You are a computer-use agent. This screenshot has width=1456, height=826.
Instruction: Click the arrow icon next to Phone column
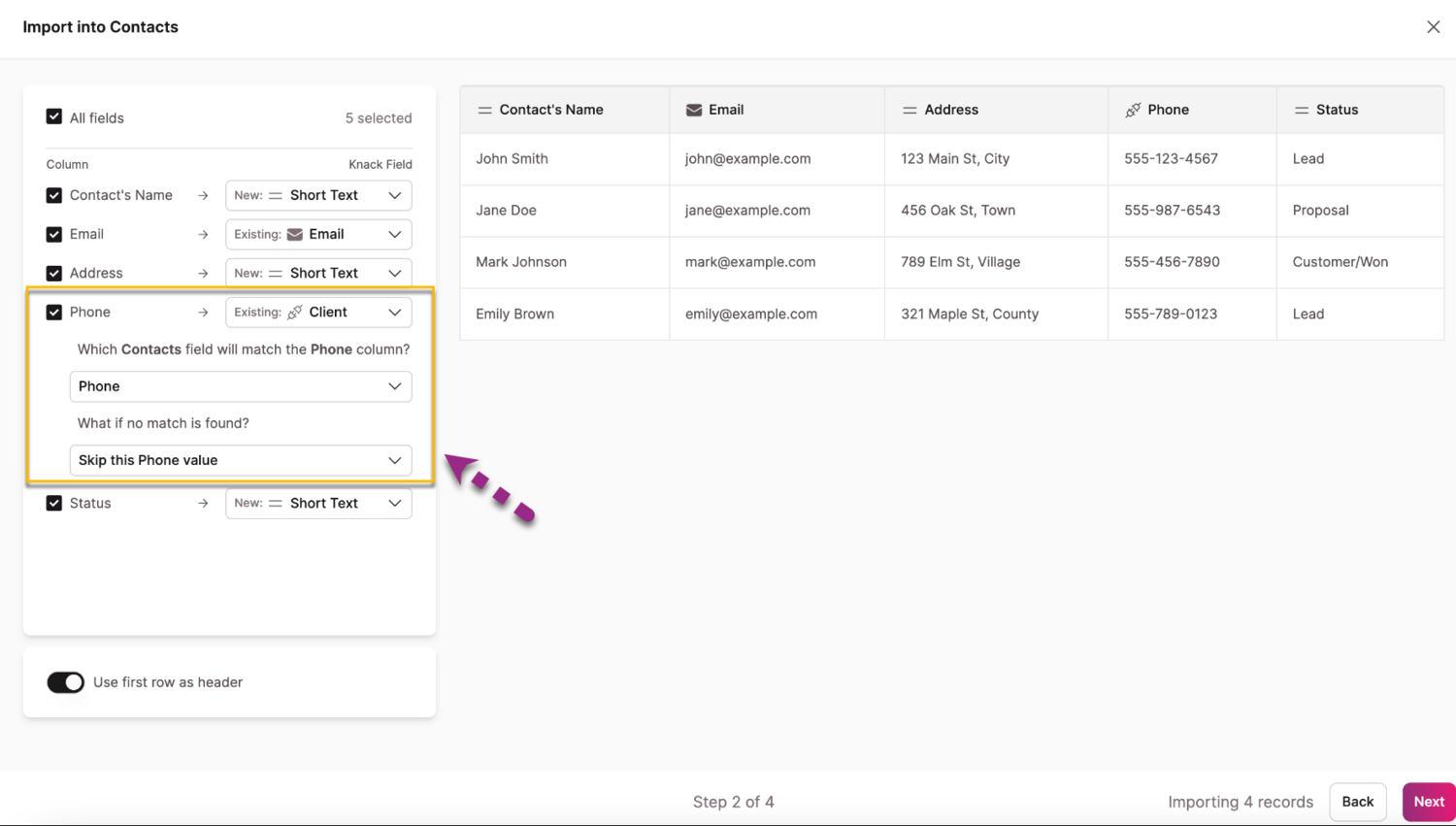pos(203,313)
